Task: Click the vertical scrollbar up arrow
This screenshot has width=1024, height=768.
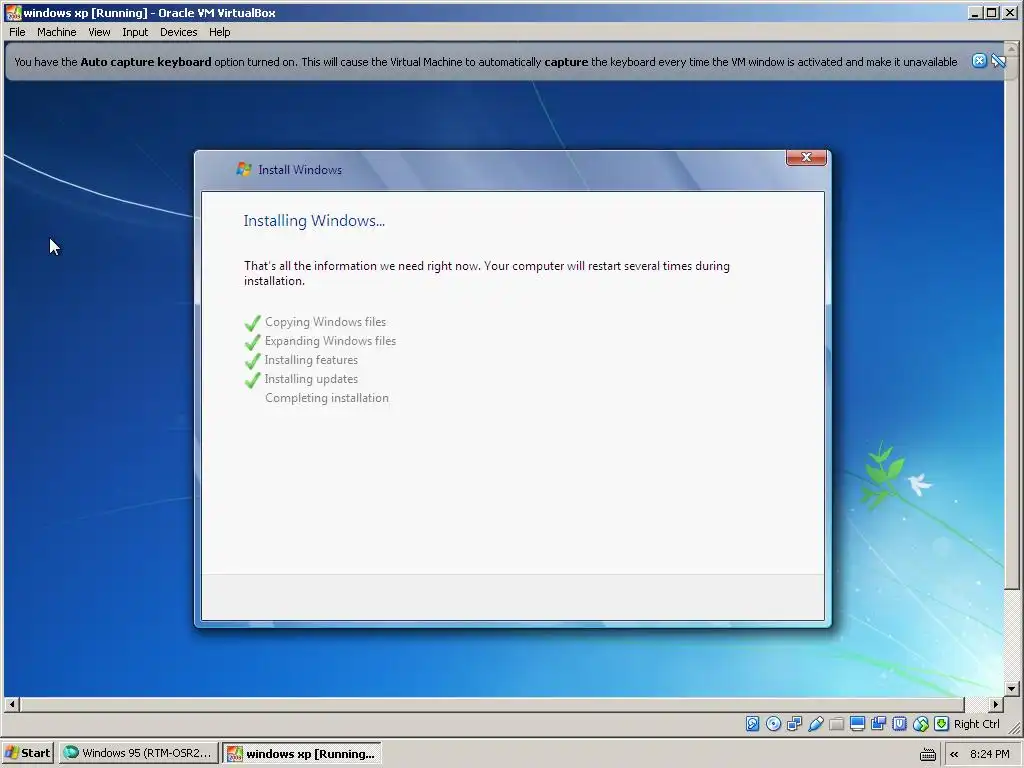Action: click(x=1012, y=49)
